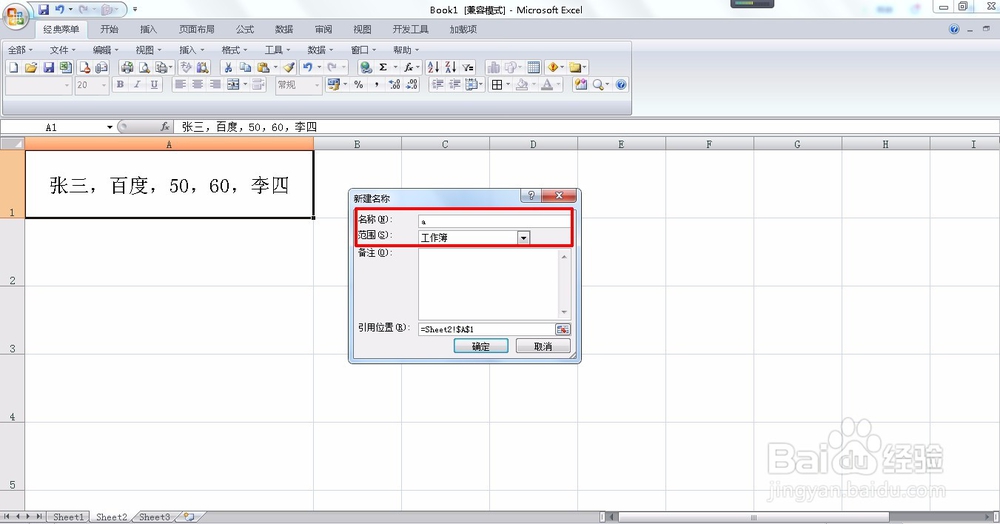1000x524 pixels.
Task: Print with the toolbar printer icon
Action: pos(127,67)
